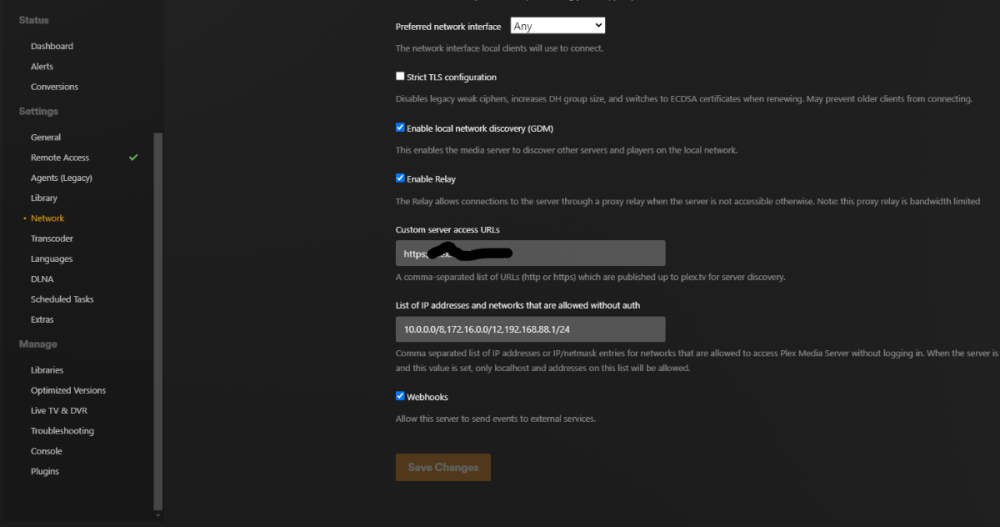Open Libraries under Manage

click(47, 370)
